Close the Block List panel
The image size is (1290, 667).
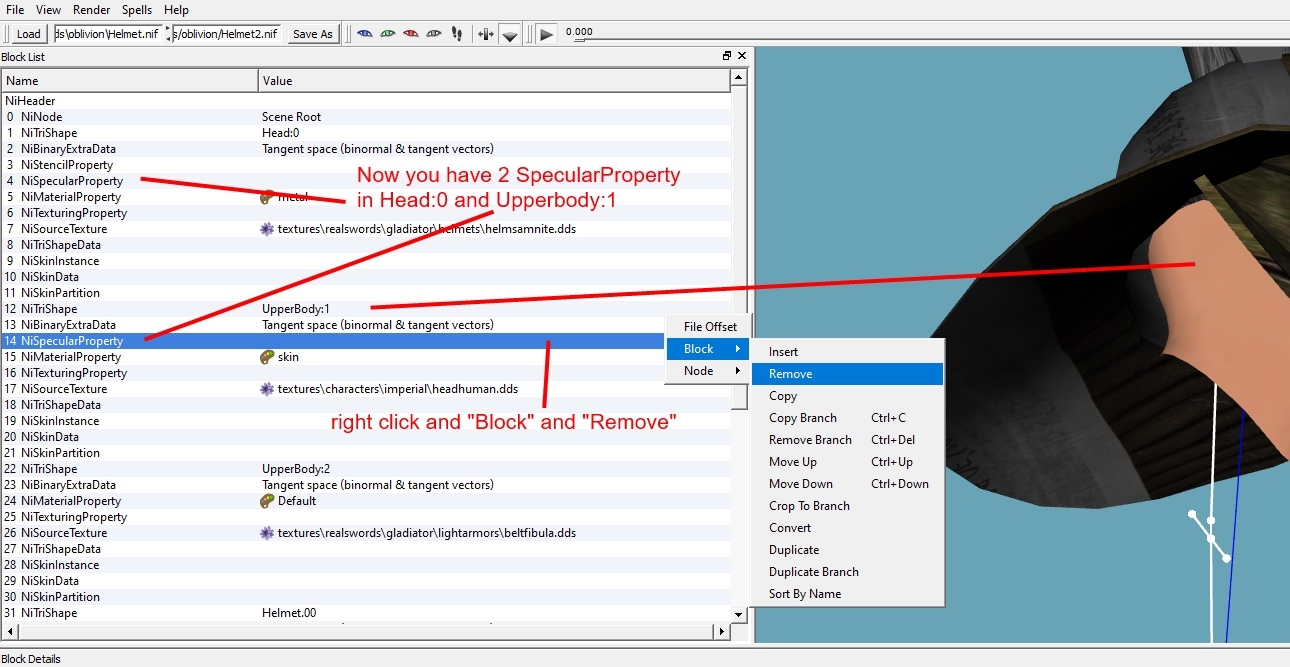pyautogui.click(x=742, y=57)
